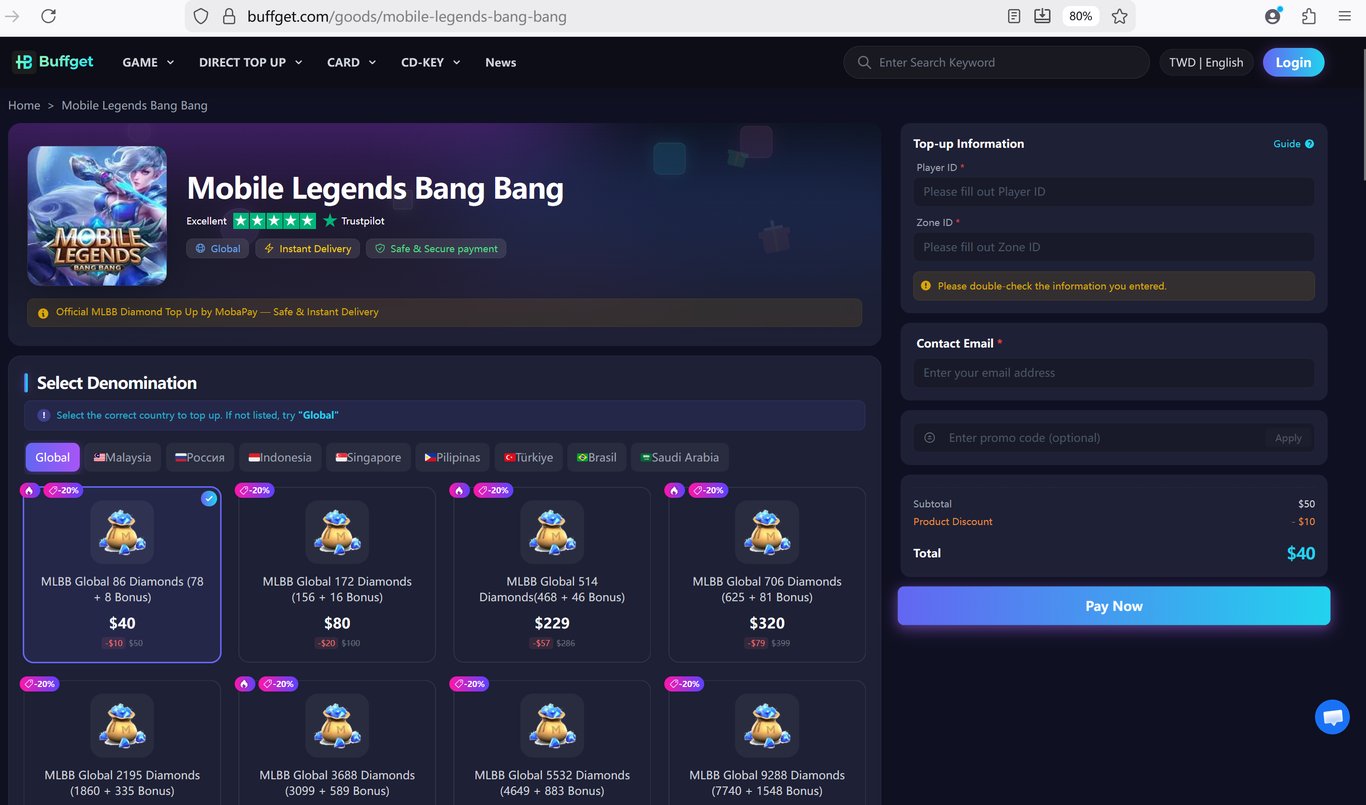Image resolution: width=1366 pixels, height=805 pixels.
Task: Click the Login button
Action: coord(1293,62)
